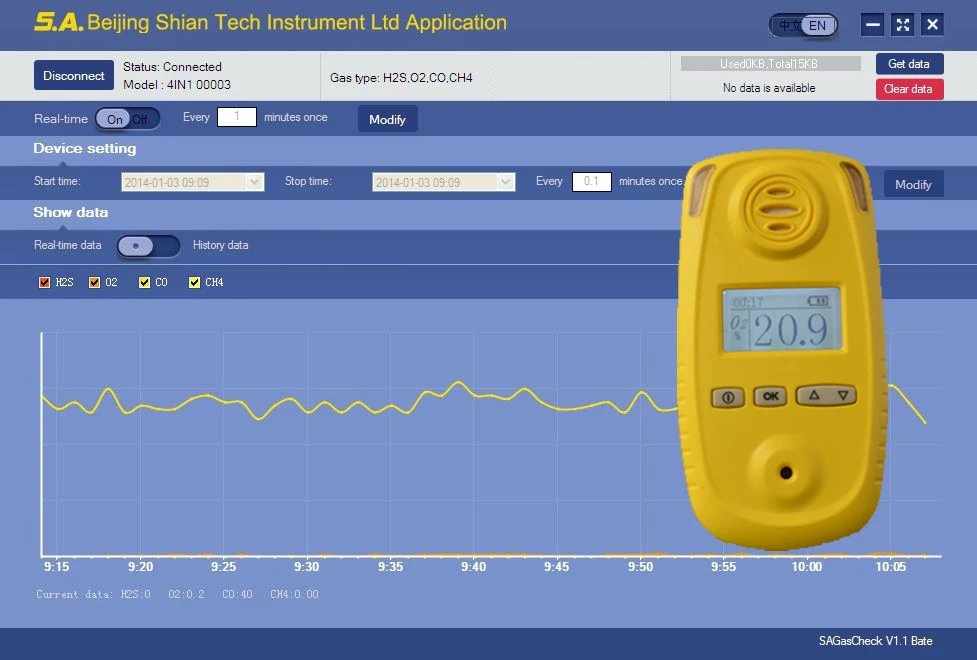Click the minutes interval input field

236,117
